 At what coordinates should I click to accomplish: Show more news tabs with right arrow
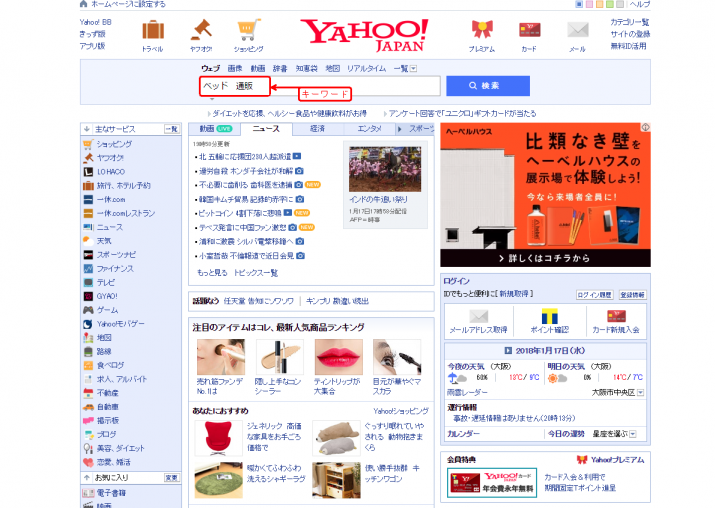point(399,129)
